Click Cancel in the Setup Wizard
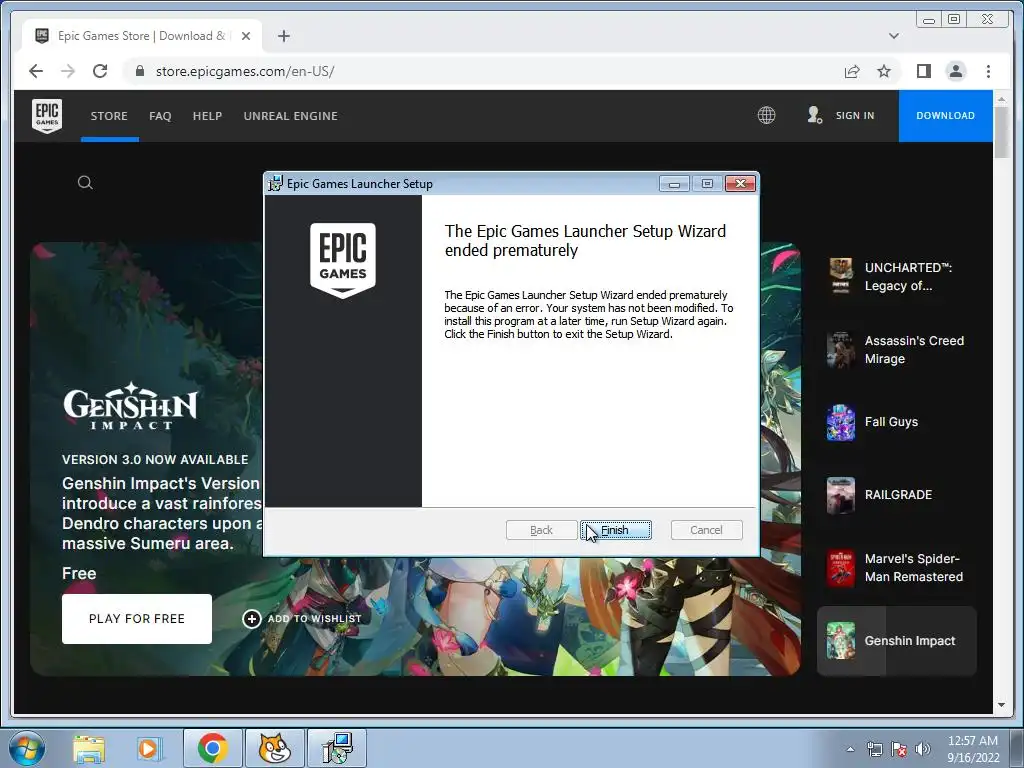 (x=707, y=530)
